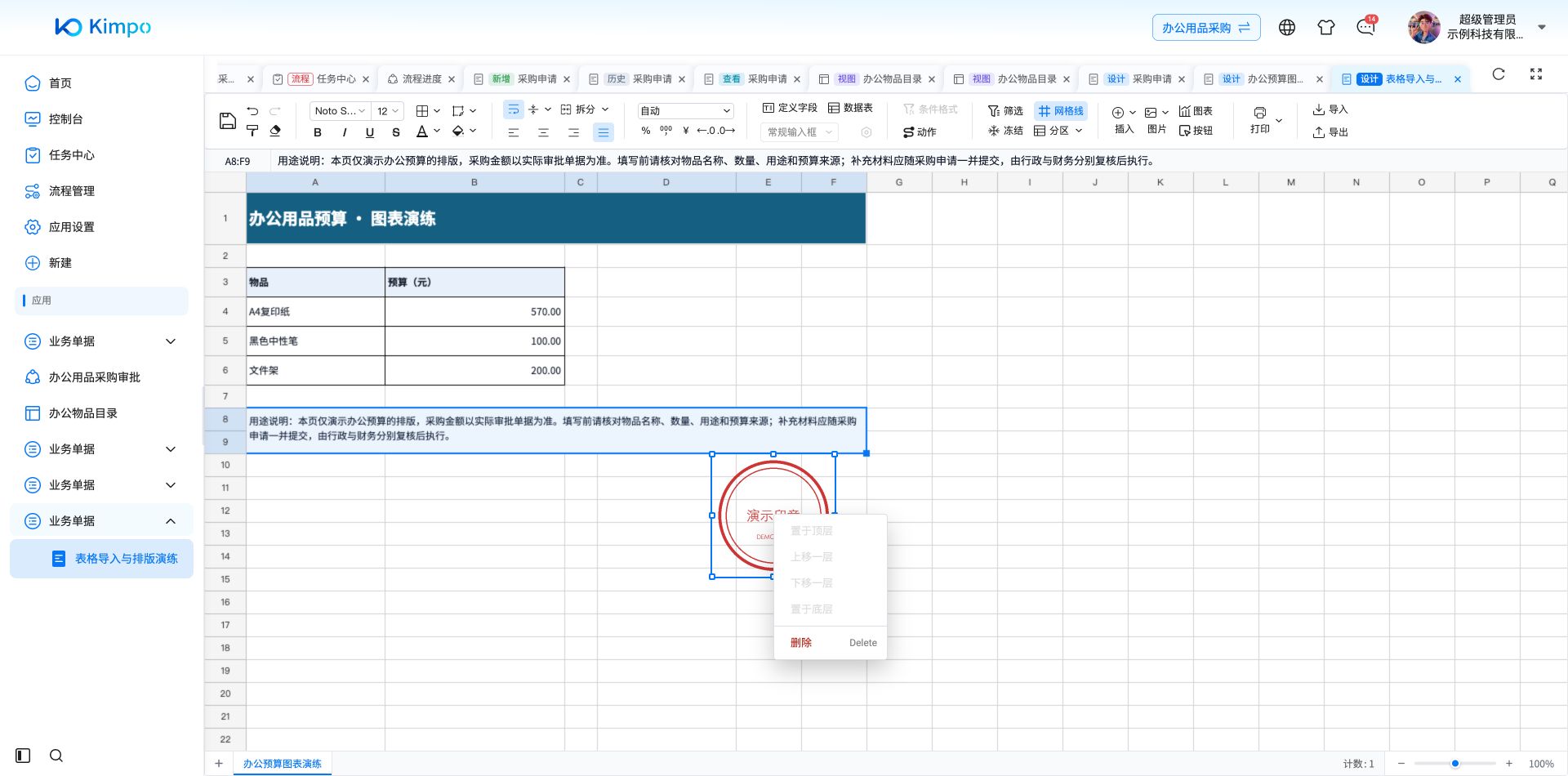Select the format painter icon
The width and height of the screenshot is (1568, 776).
pyautogui.click(x=252, y=131)
